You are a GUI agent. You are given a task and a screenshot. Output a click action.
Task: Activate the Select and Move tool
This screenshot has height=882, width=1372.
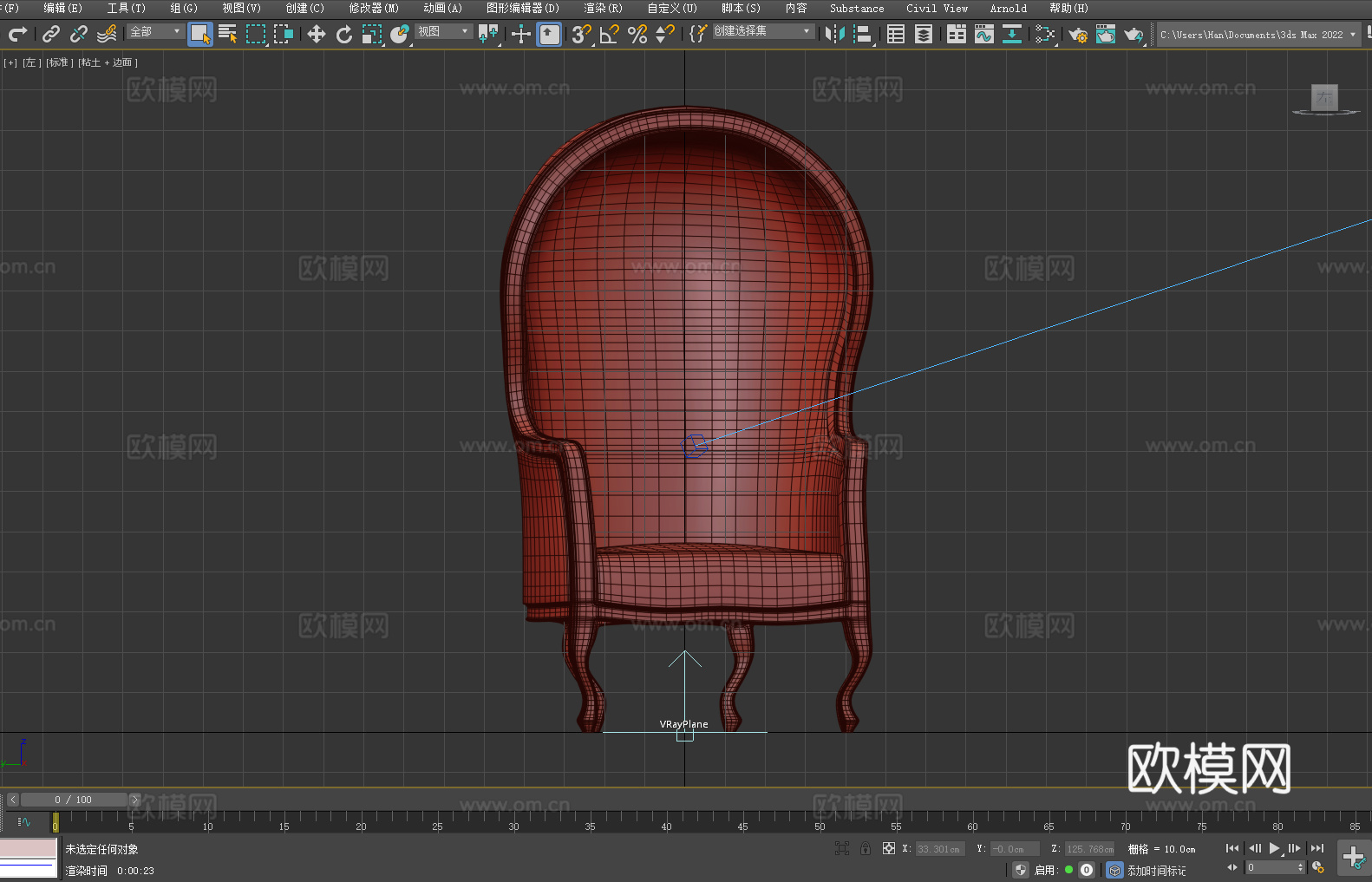pos(317,34)
